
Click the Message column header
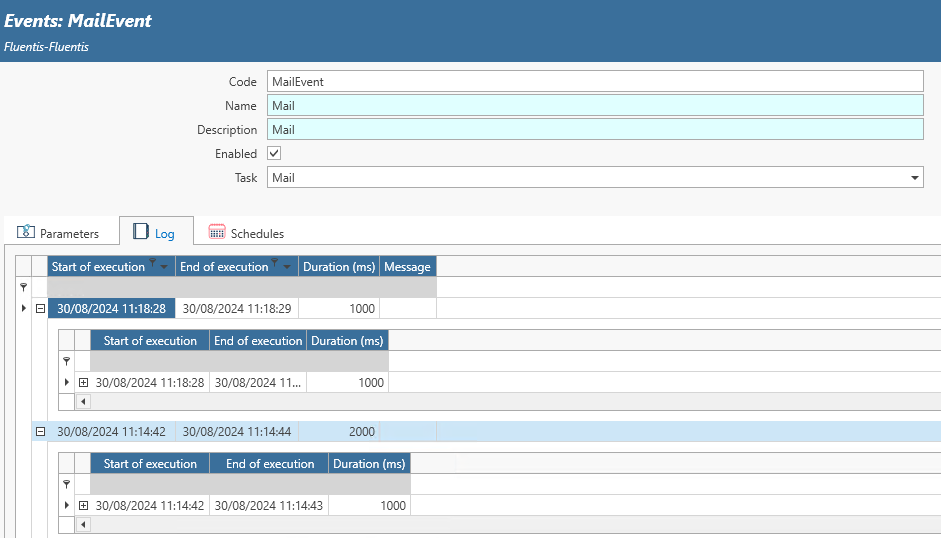pyautogui.click(x=407, y=267)
